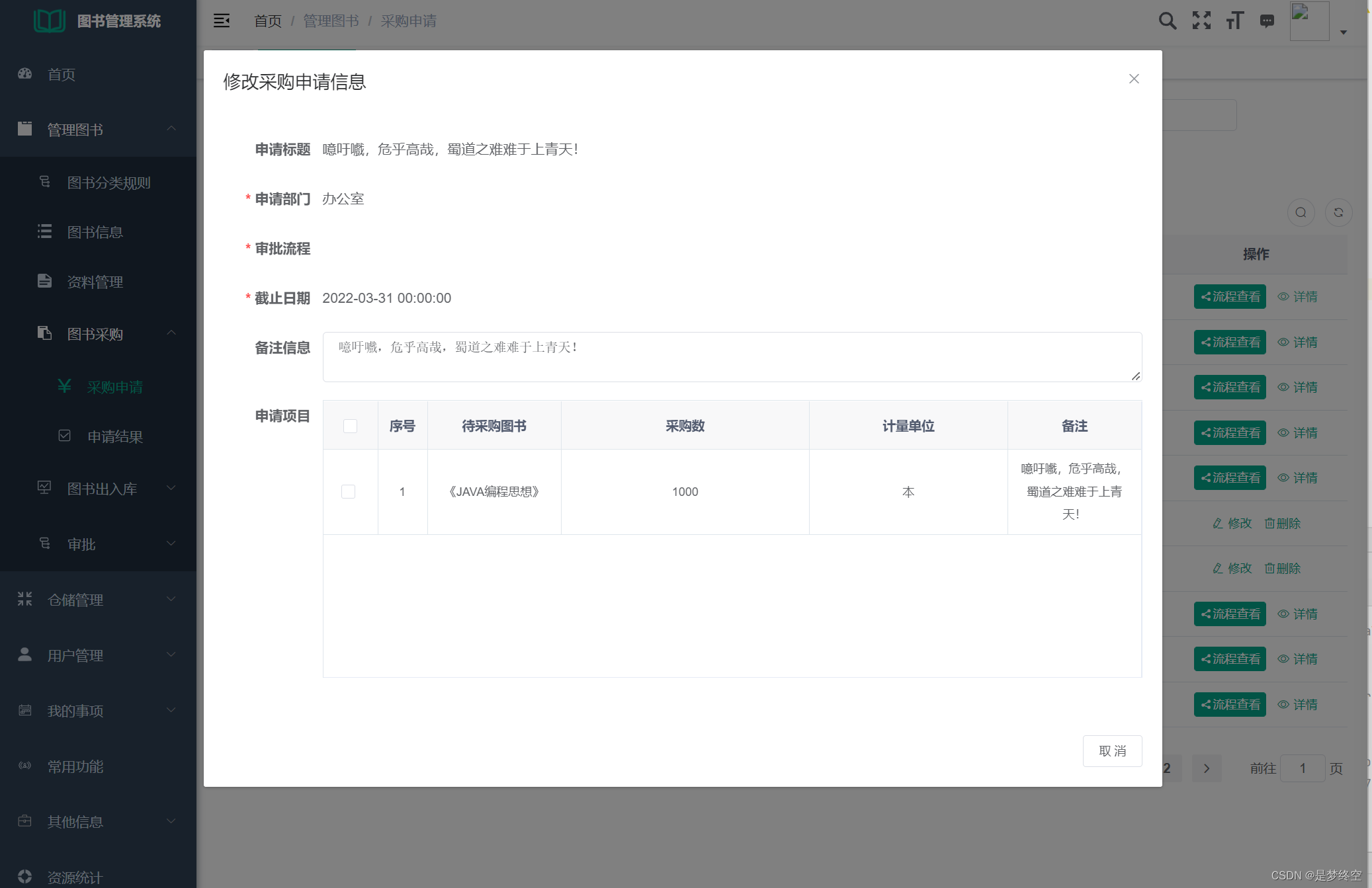Click the 取消 button
The height and width of the screenshot is (888, 1372).
coord(1112,751)
